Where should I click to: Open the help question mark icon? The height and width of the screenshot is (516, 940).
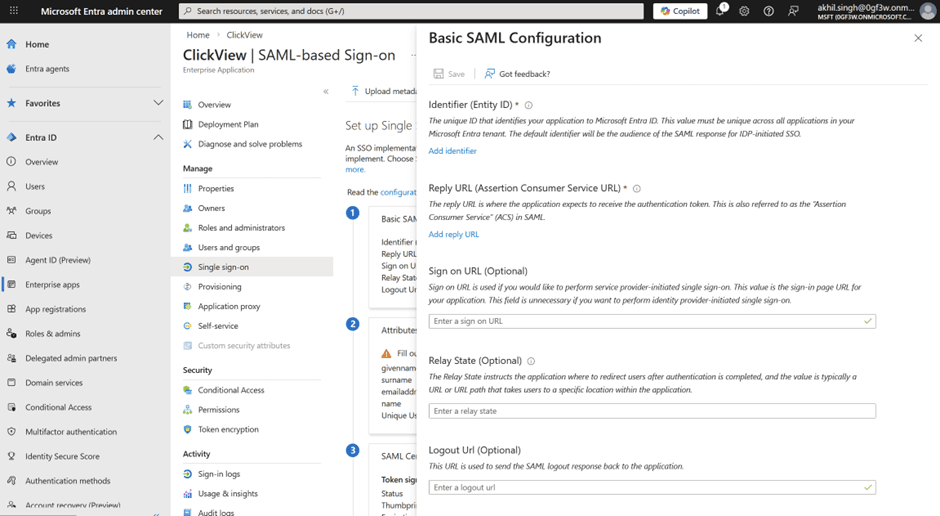coord(769,11)
